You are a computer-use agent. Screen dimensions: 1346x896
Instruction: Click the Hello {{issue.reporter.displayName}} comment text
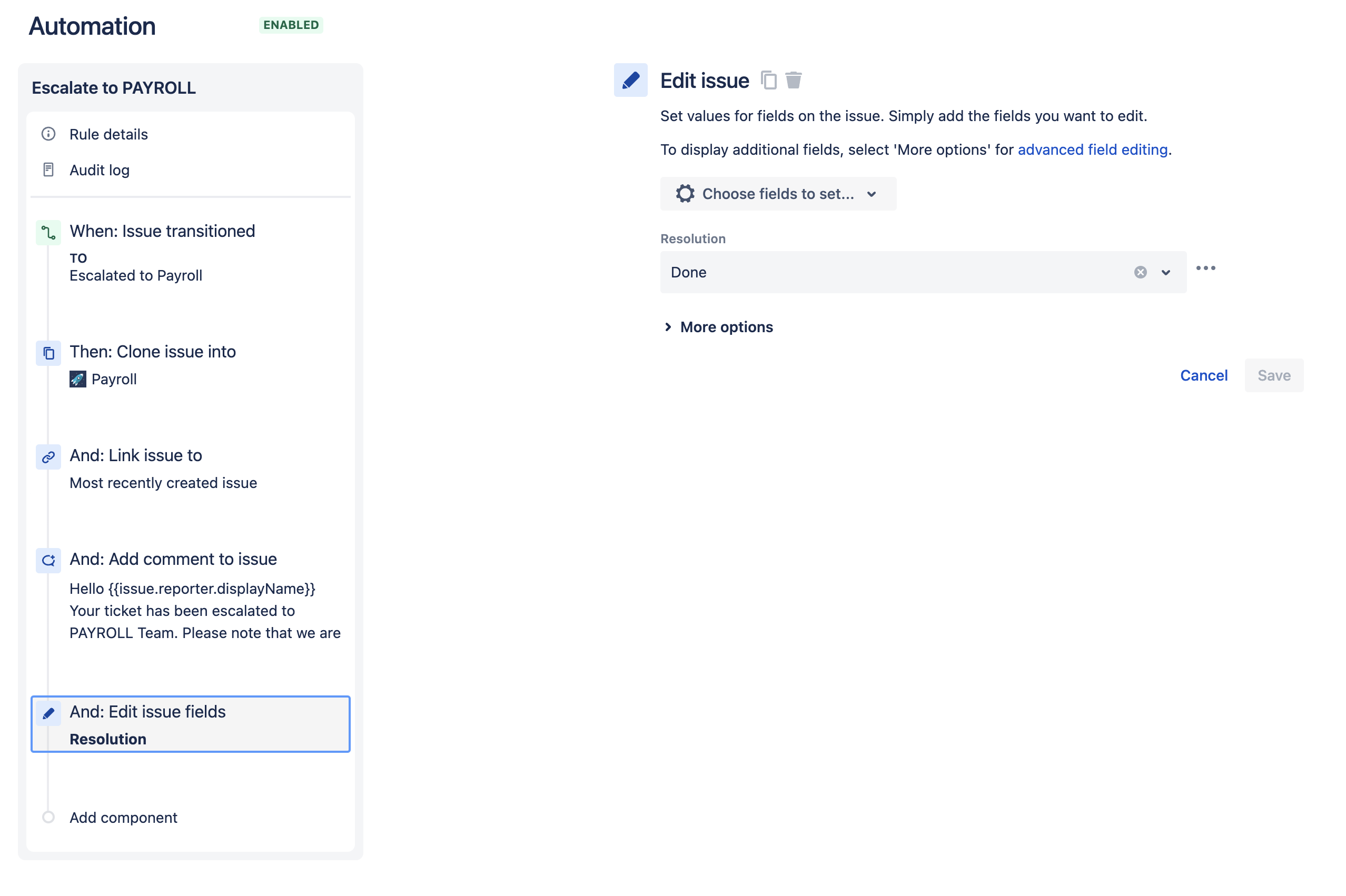point(193,589)
